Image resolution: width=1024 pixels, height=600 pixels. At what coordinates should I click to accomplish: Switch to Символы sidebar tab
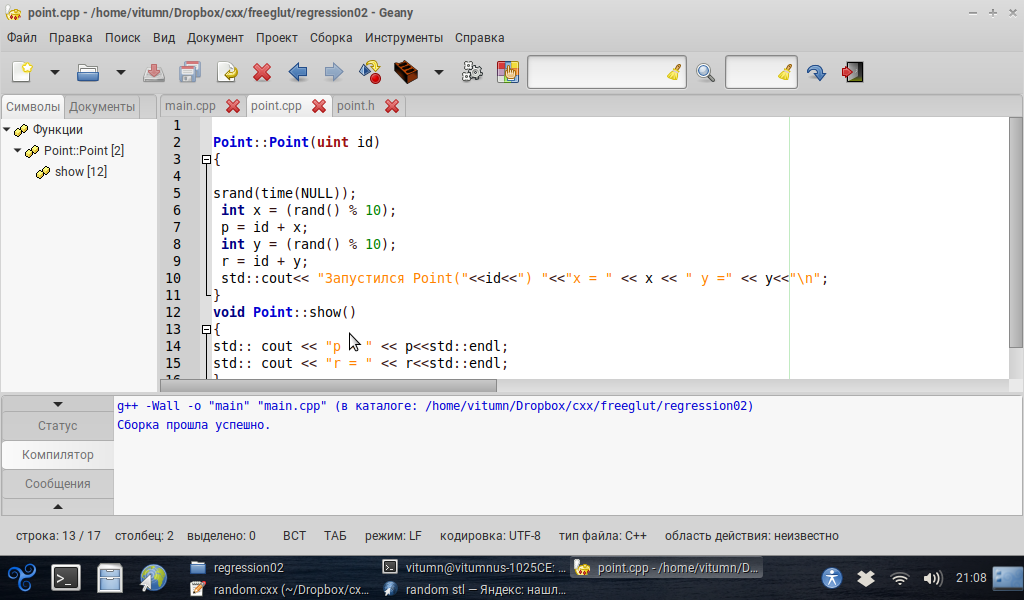pos(33,106)
